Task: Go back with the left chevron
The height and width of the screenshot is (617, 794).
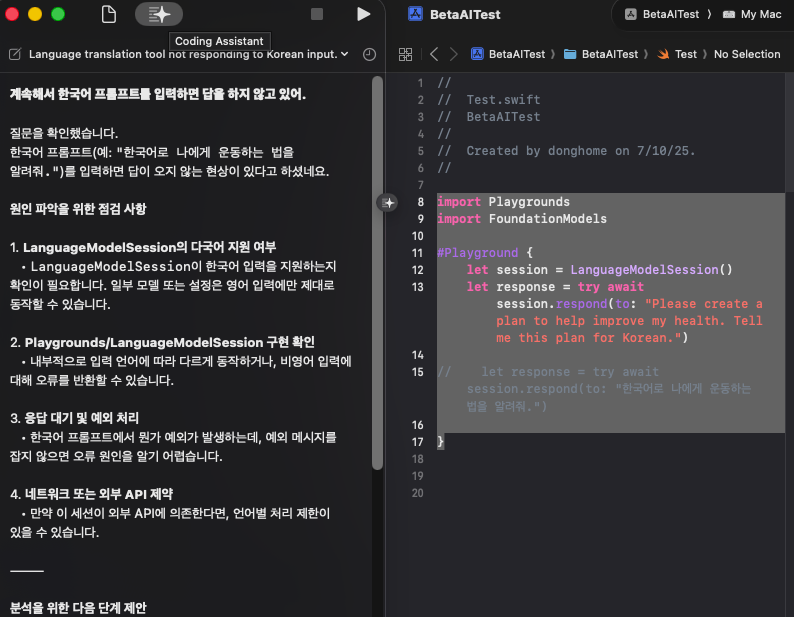Action: point(434,54)
